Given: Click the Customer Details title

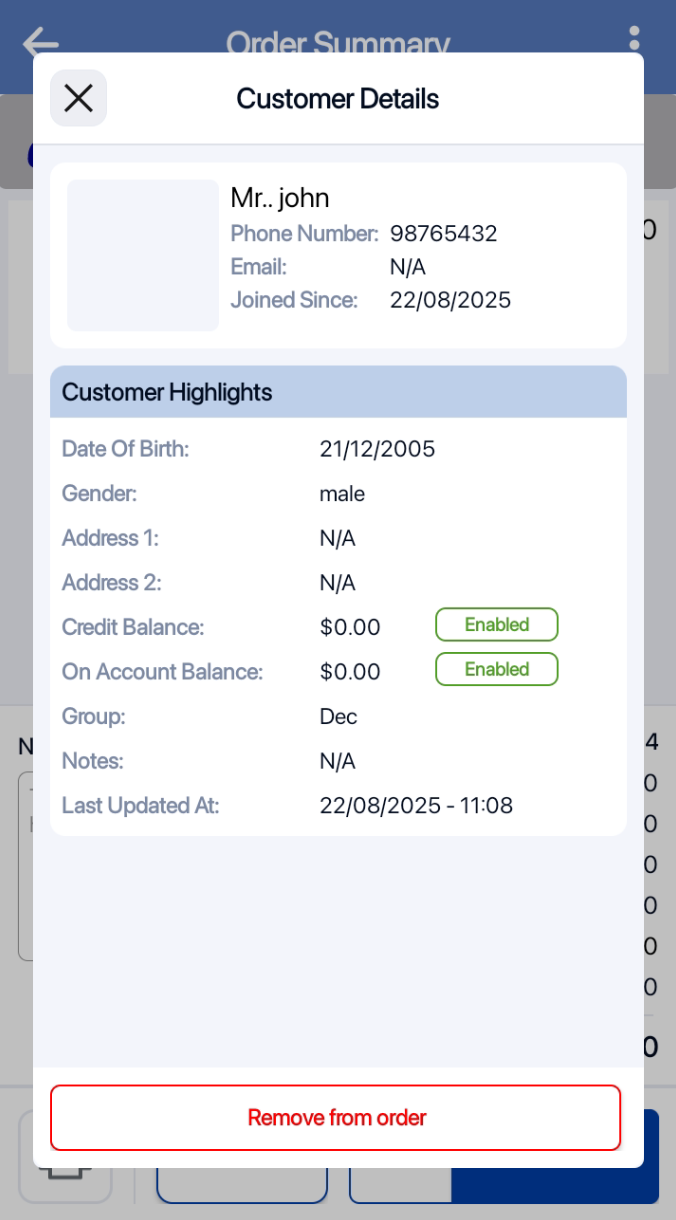Looking at the screenshot, I should (x=338, y=99).
